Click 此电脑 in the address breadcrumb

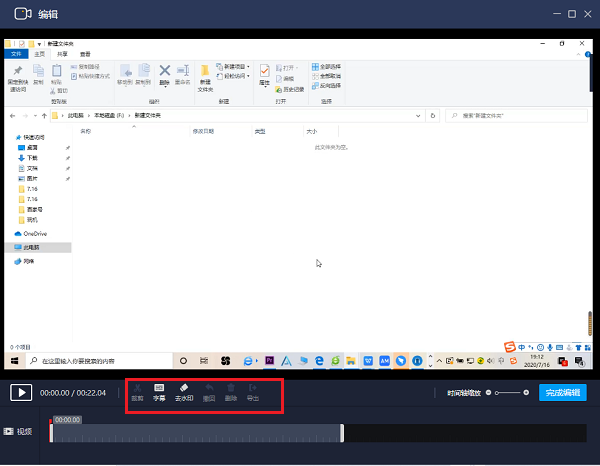pyautogui.click(x=75, y=116)
